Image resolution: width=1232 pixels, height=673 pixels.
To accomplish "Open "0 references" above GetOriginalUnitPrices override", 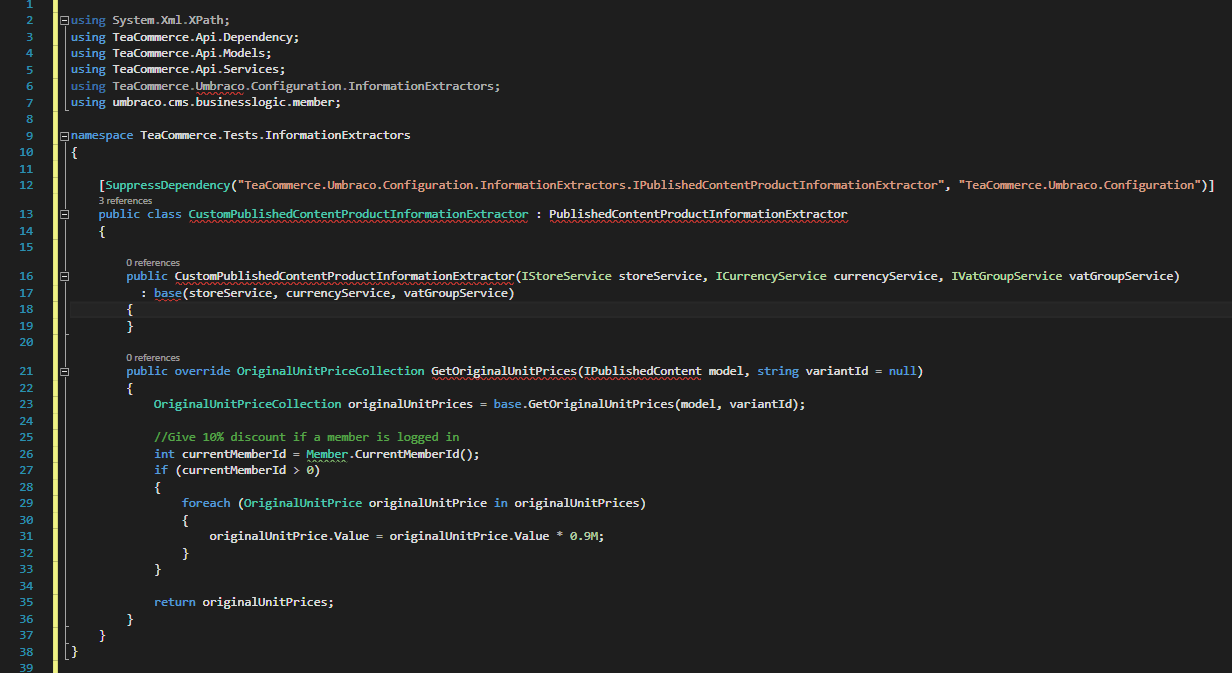I will 153,357.
